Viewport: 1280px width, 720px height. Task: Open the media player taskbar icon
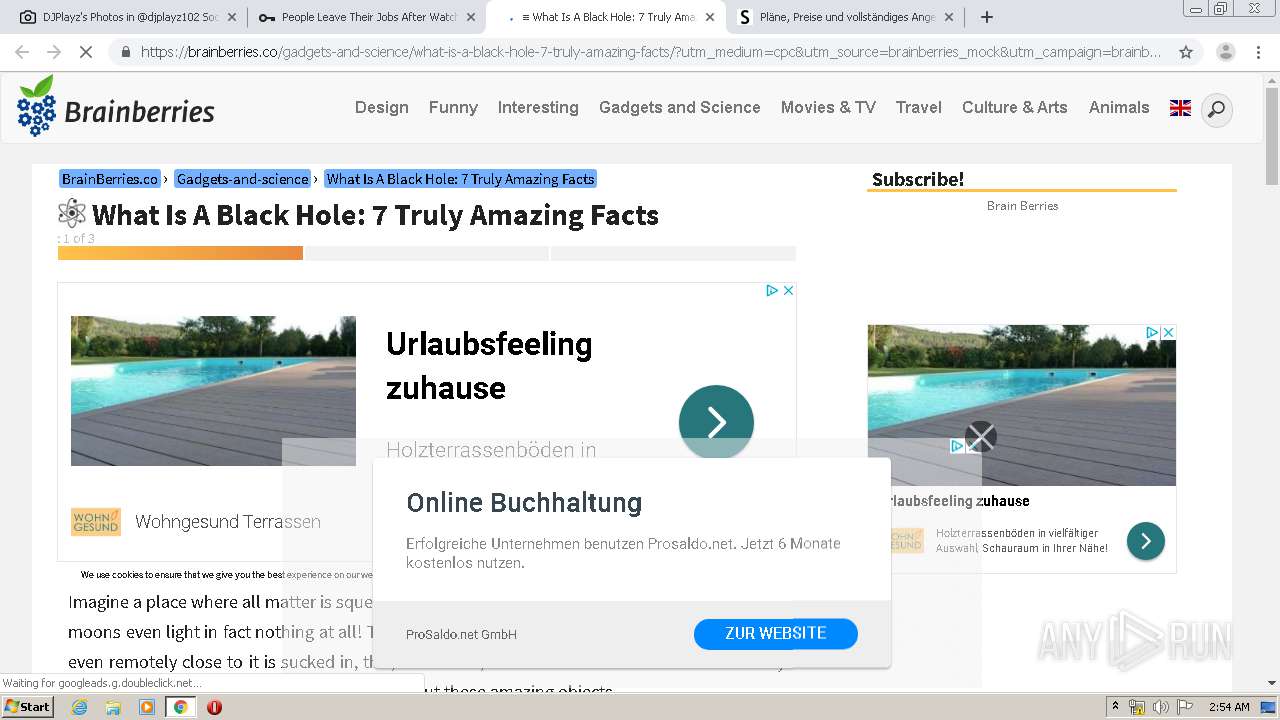tap(147, 707)
